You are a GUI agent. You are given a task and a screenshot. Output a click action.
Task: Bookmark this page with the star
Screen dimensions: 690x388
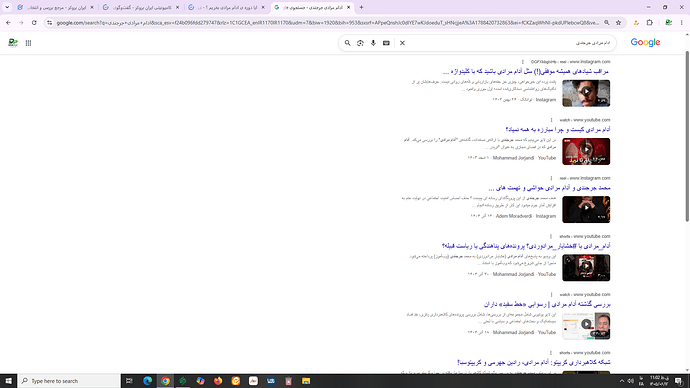618,23
